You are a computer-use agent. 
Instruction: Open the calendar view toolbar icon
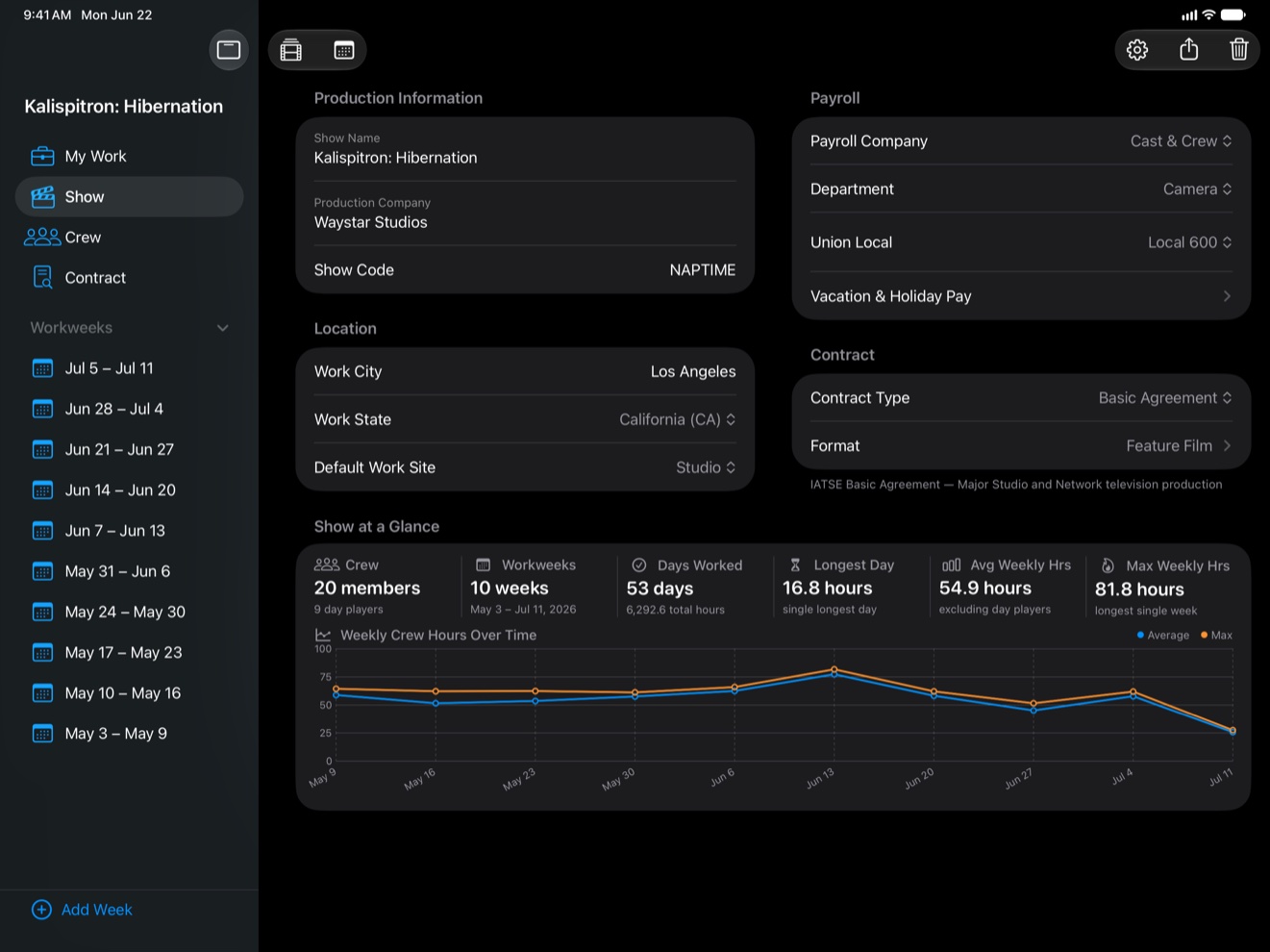pyautogui.click(x=343, y=50)
